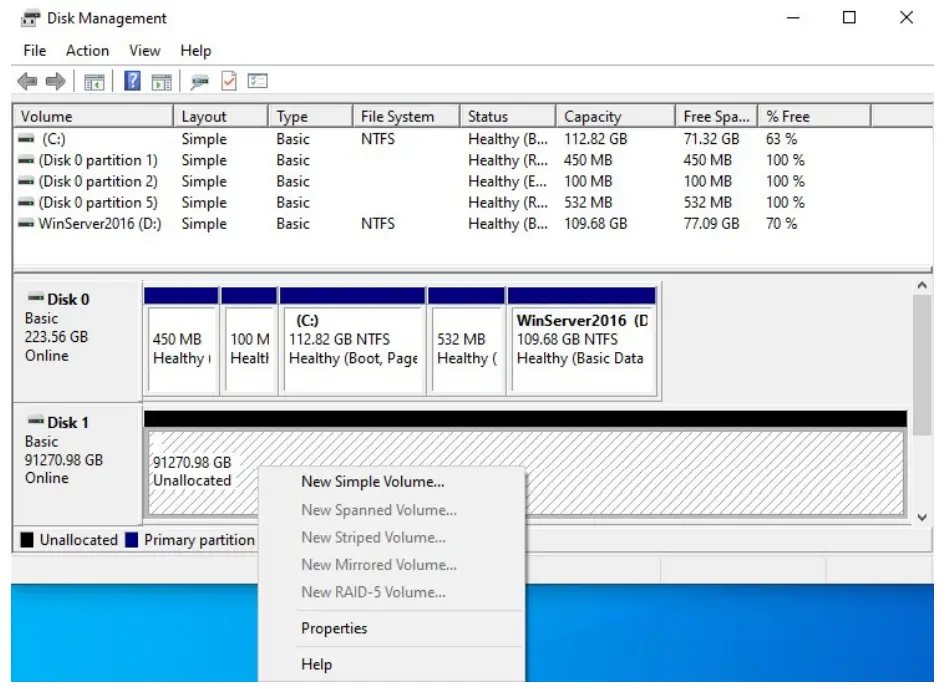The height and width of the screenshot is (689, 948).
Task: Open the Action menu
Action: pyautogui.click(x=87, y=51)
